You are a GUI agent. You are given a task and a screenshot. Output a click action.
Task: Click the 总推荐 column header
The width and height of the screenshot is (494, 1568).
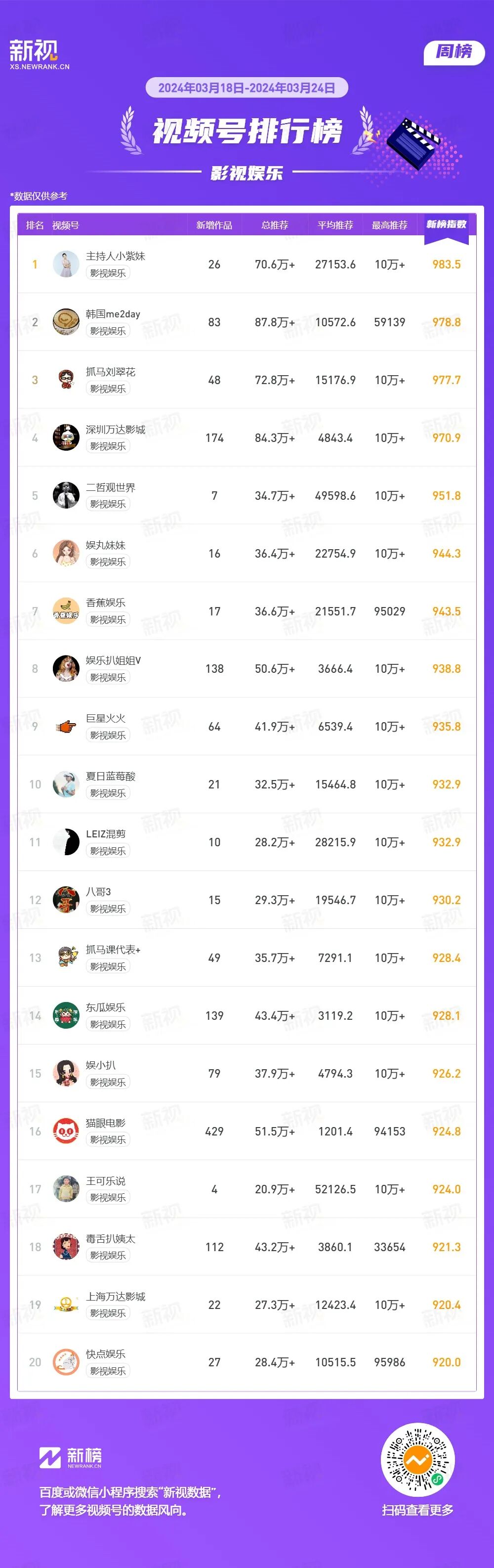coord(274,225)
